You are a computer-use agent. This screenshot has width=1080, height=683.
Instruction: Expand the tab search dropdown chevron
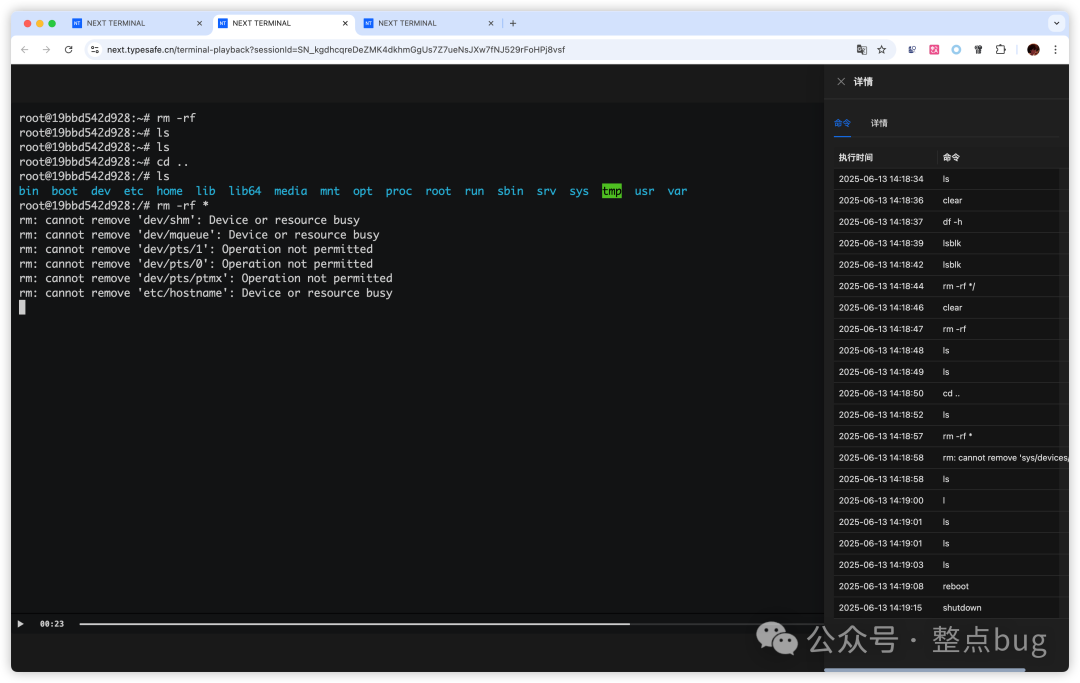pos(1056,23)
